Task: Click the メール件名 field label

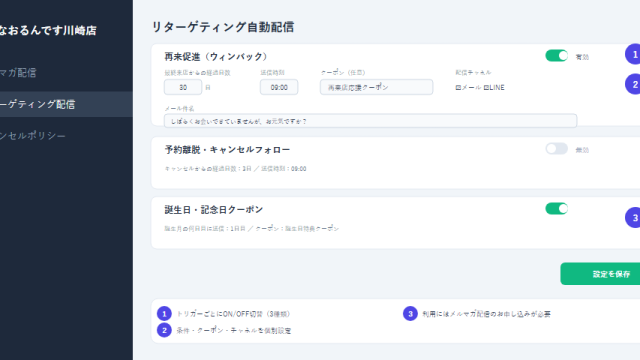Action: [179, 108]
